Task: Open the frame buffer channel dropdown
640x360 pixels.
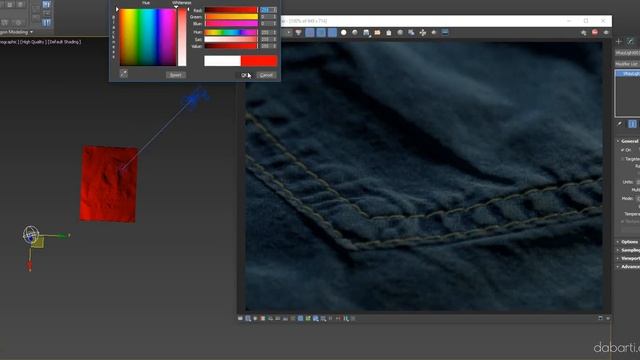Action: (x=288, y=32)
